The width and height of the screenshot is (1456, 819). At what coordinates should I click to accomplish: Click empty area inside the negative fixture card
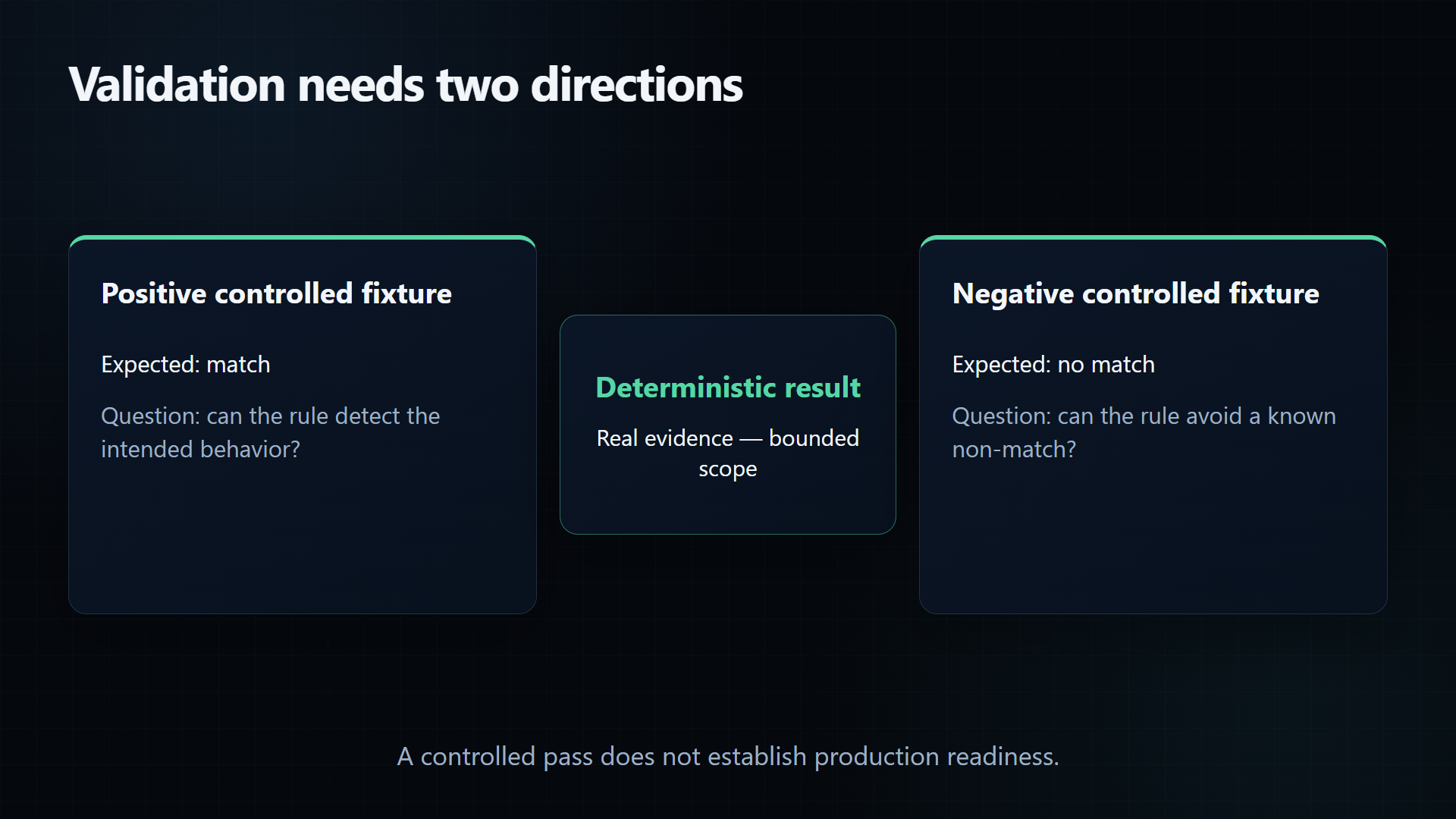1153,538
